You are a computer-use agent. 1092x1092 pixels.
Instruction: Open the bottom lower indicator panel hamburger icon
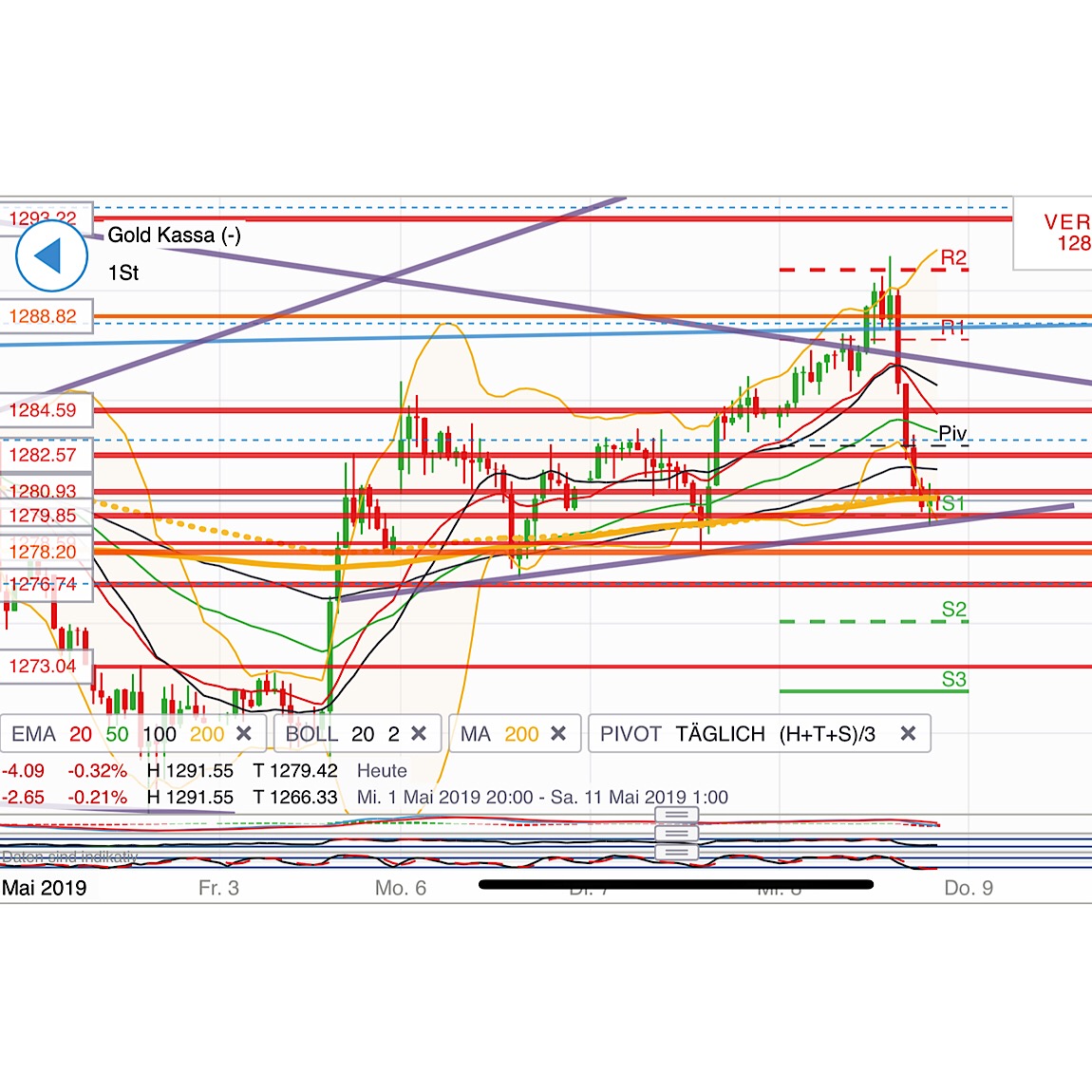click(676, 851)
